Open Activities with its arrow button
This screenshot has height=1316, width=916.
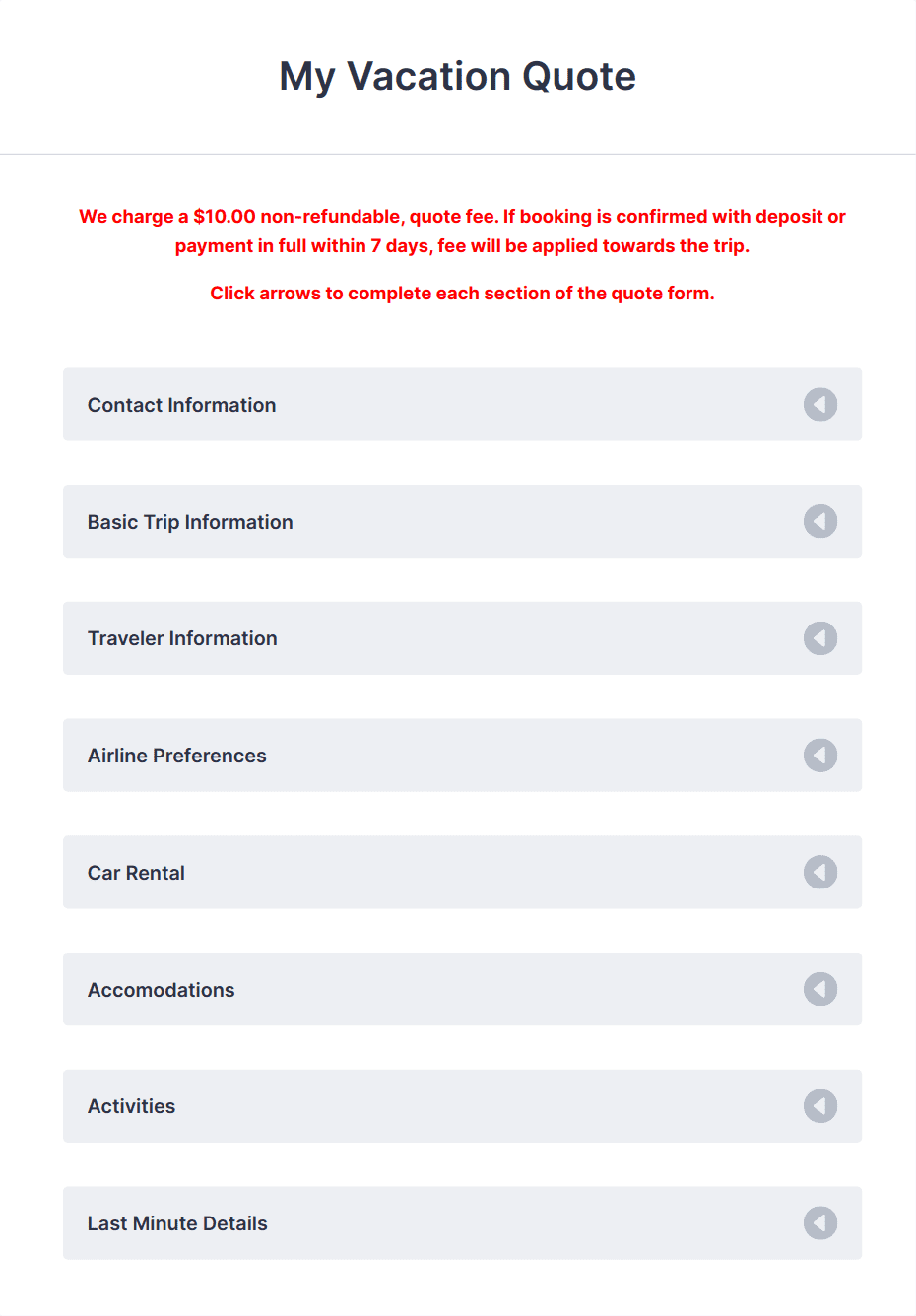[820, 1105]
